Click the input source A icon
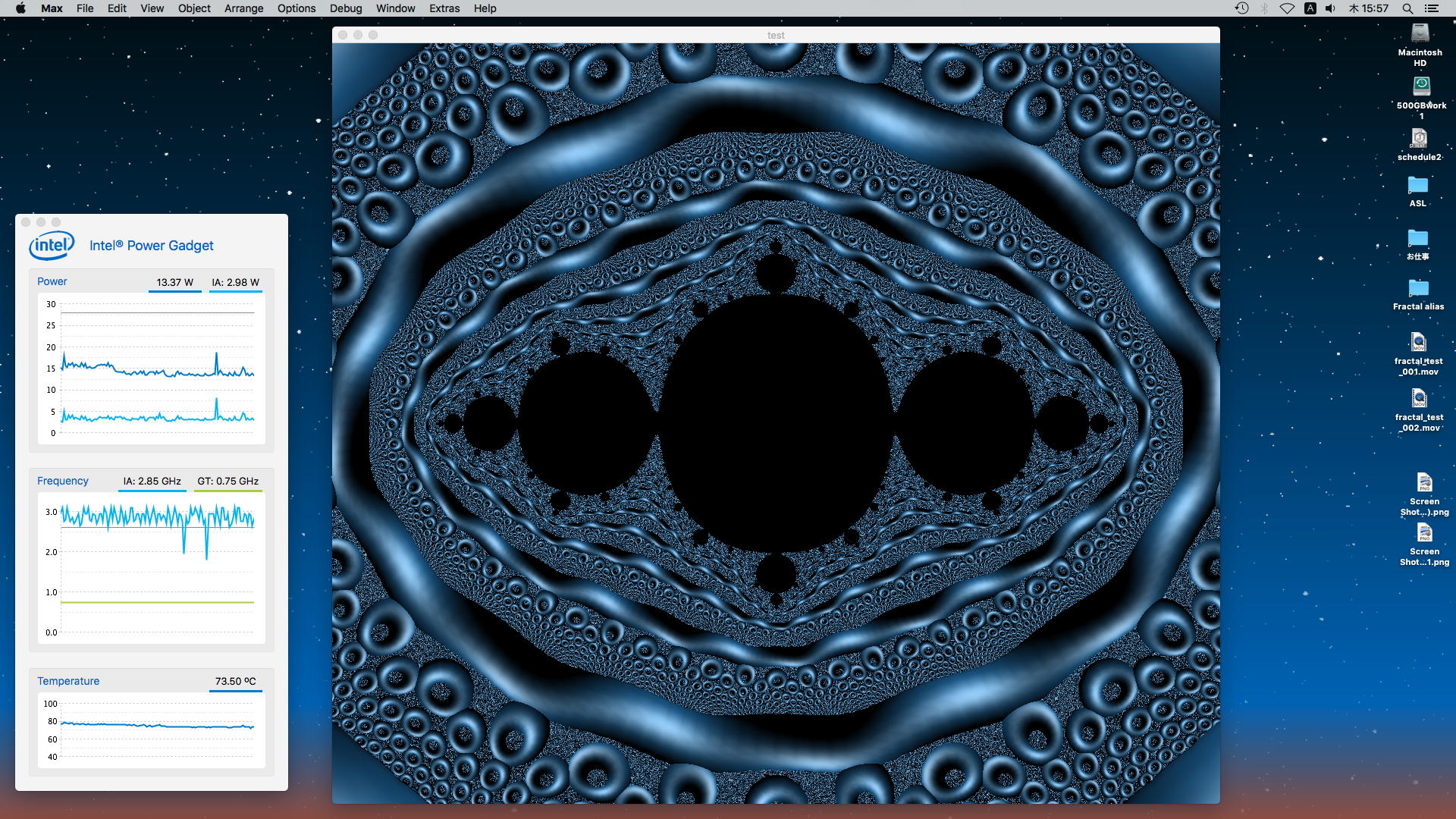This screenshot has width=1456, height=819. coord(1310,8)
